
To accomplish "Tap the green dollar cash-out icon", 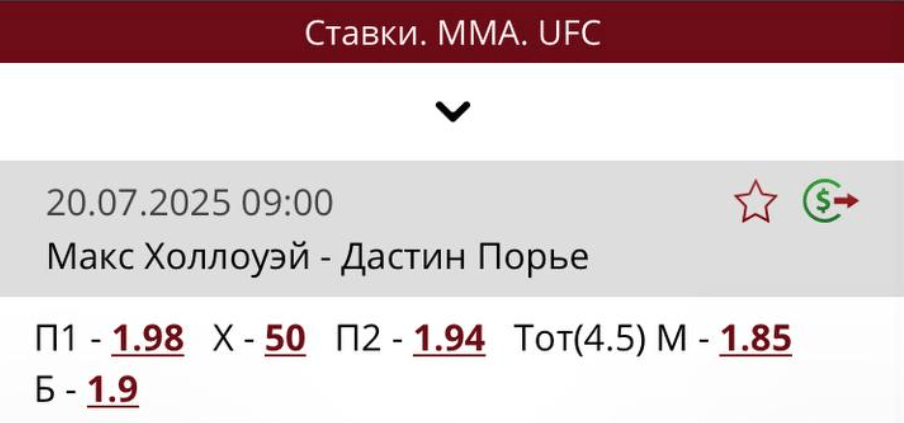I will tap(831, 201).
